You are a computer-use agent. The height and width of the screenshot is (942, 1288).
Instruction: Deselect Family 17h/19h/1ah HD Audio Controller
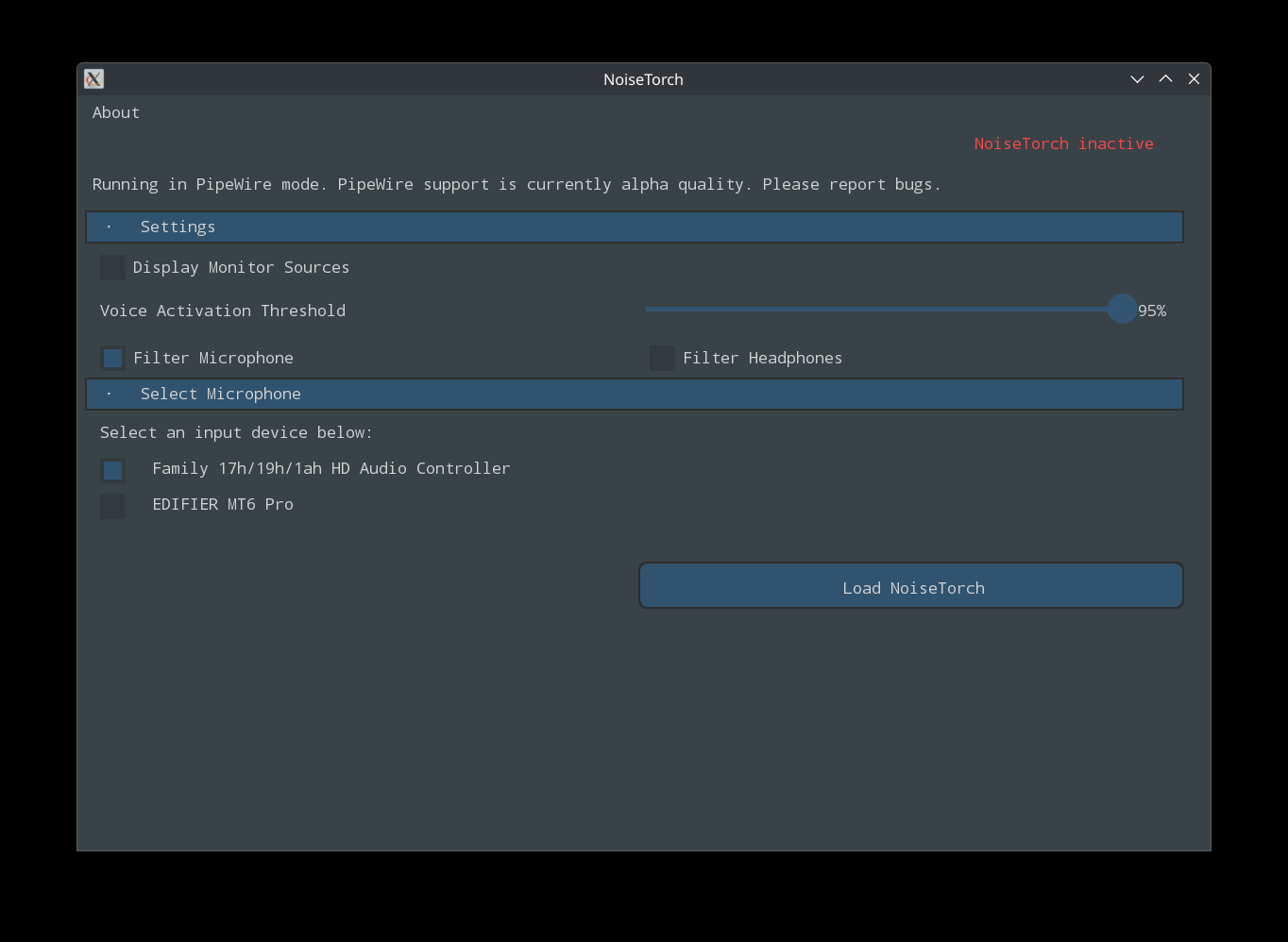(112, 470)
